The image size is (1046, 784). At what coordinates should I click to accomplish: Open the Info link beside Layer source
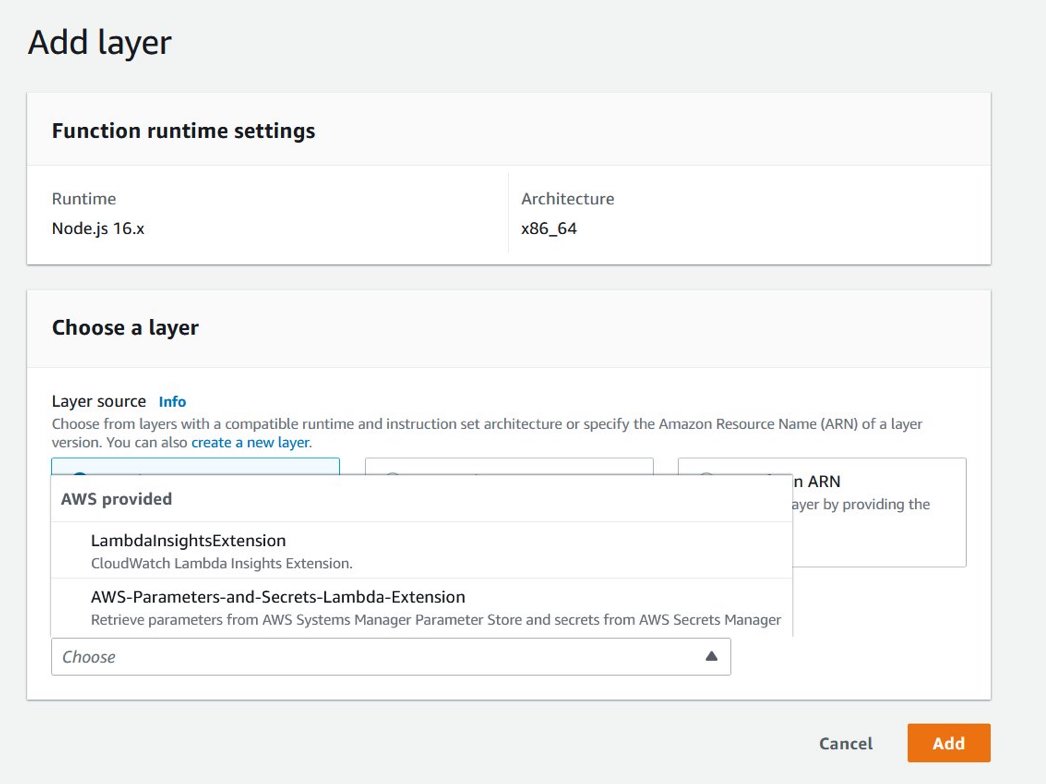[x=172, y=401]
